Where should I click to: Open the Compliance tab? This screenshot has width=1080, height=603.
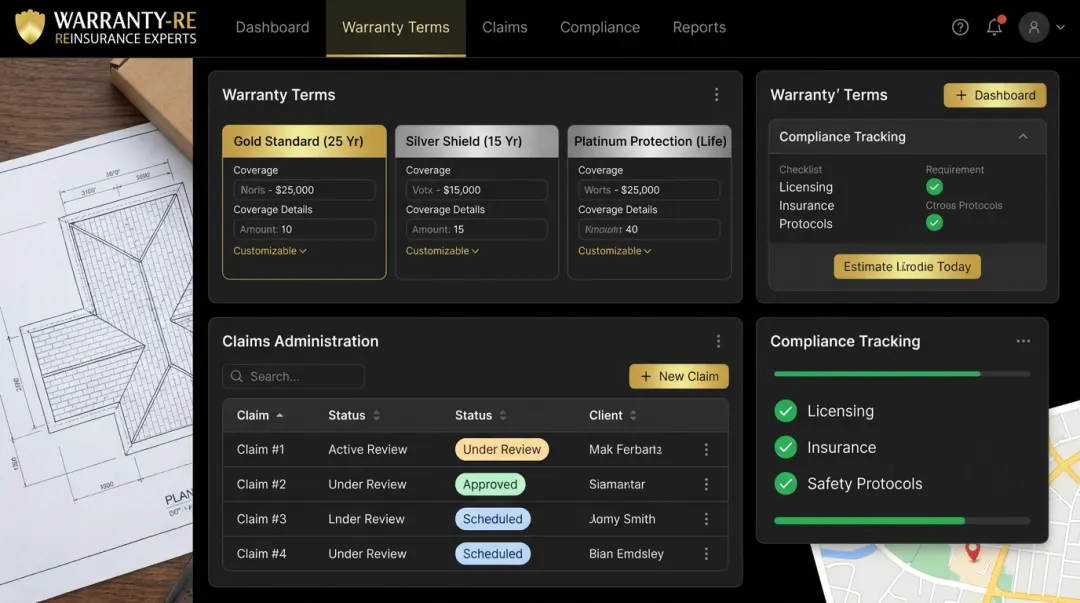(600, 28)
